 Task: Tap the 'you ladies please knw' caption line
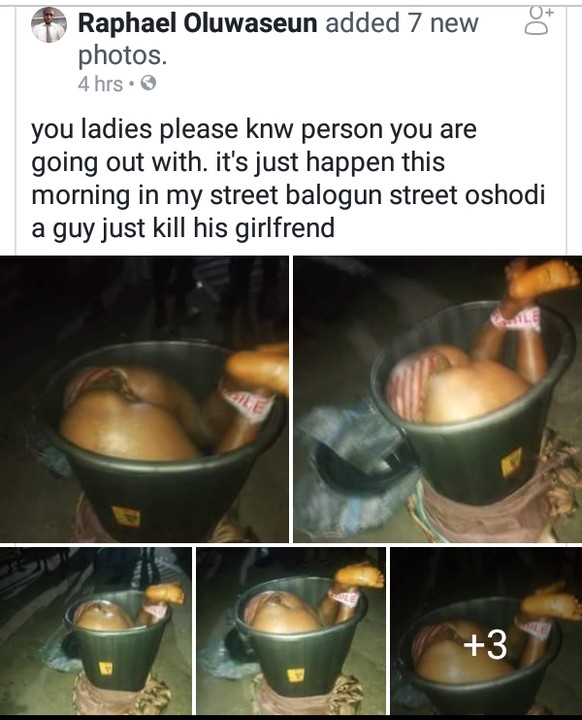tap(254, 129)
